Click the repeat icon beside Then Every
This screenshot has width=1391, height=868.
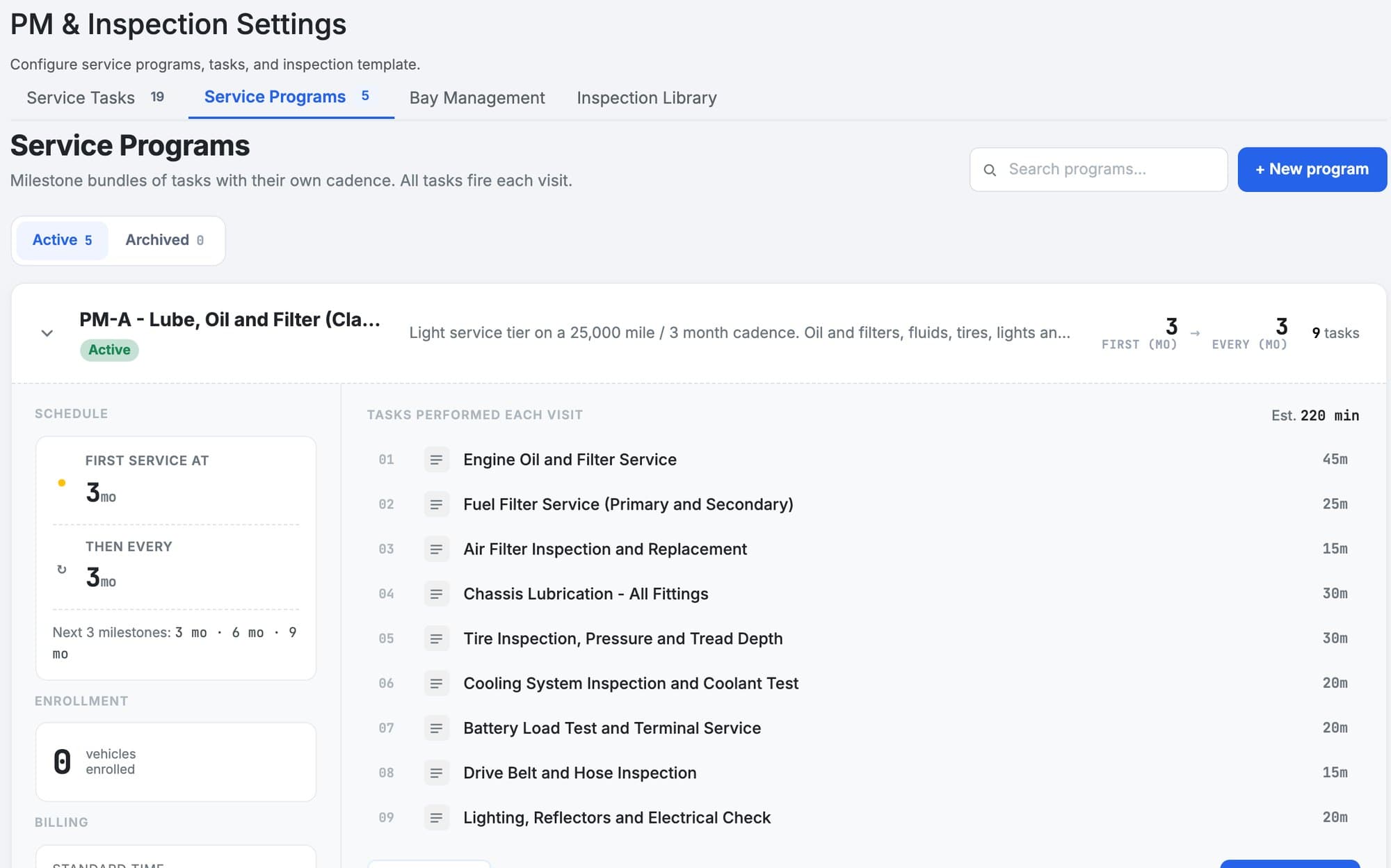[x=62, y=569]
